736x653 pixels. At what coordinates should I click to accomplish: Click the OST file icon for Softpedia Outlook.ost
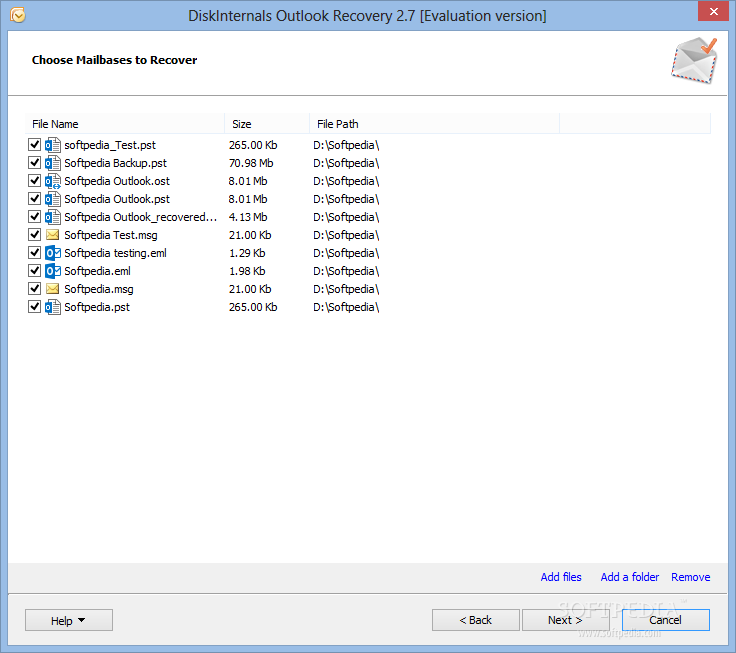click(53, 181)
